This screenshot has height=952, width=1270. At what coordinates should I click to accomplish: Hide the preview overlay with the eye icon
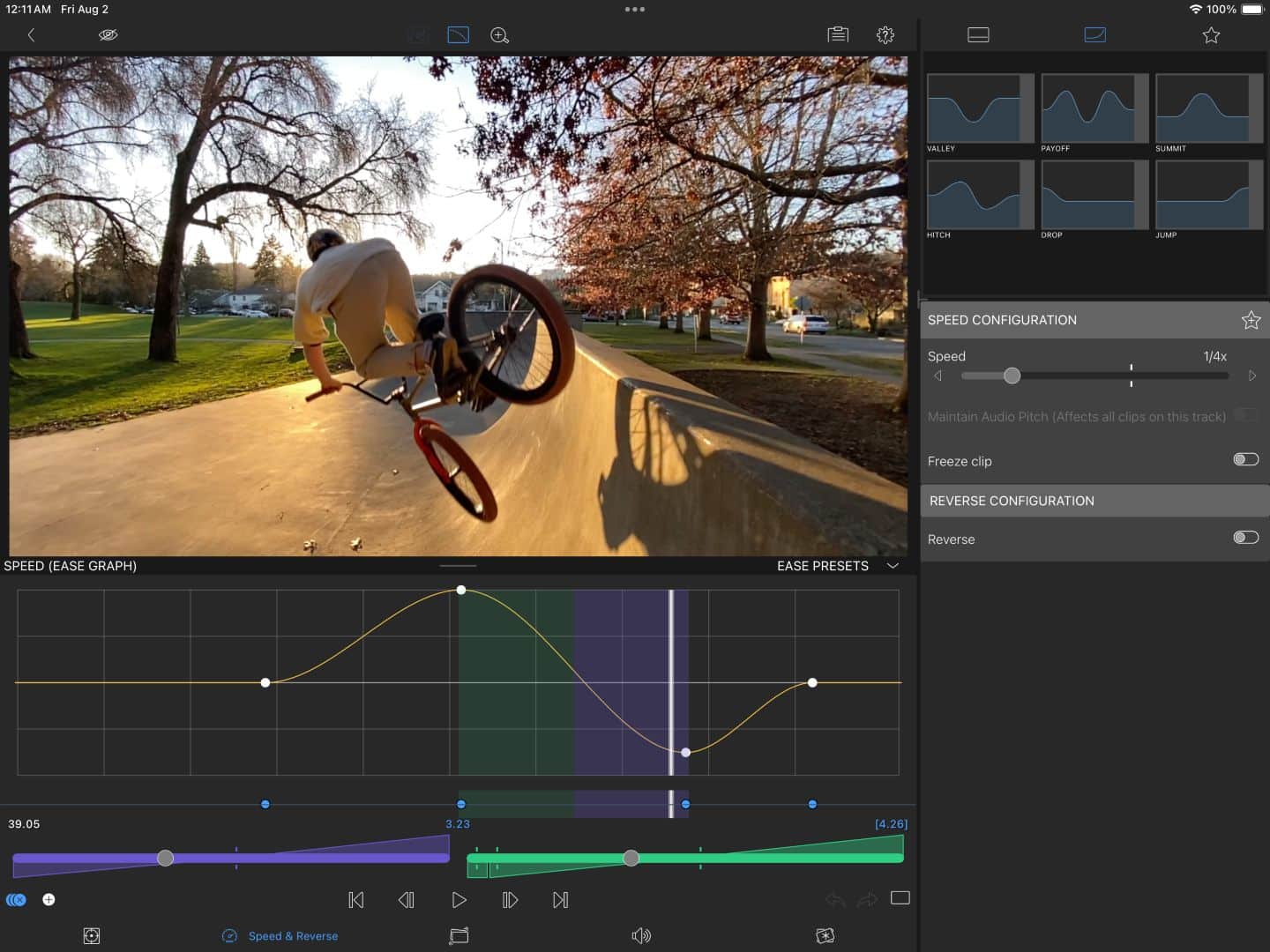coord(108,35)
